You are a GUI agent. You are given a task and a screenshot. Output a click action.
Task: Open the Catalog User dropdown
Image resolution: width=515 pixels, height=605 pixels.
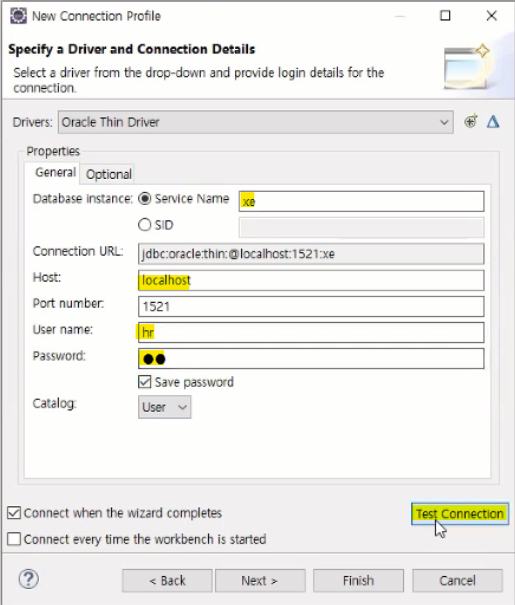pos(165,407)
